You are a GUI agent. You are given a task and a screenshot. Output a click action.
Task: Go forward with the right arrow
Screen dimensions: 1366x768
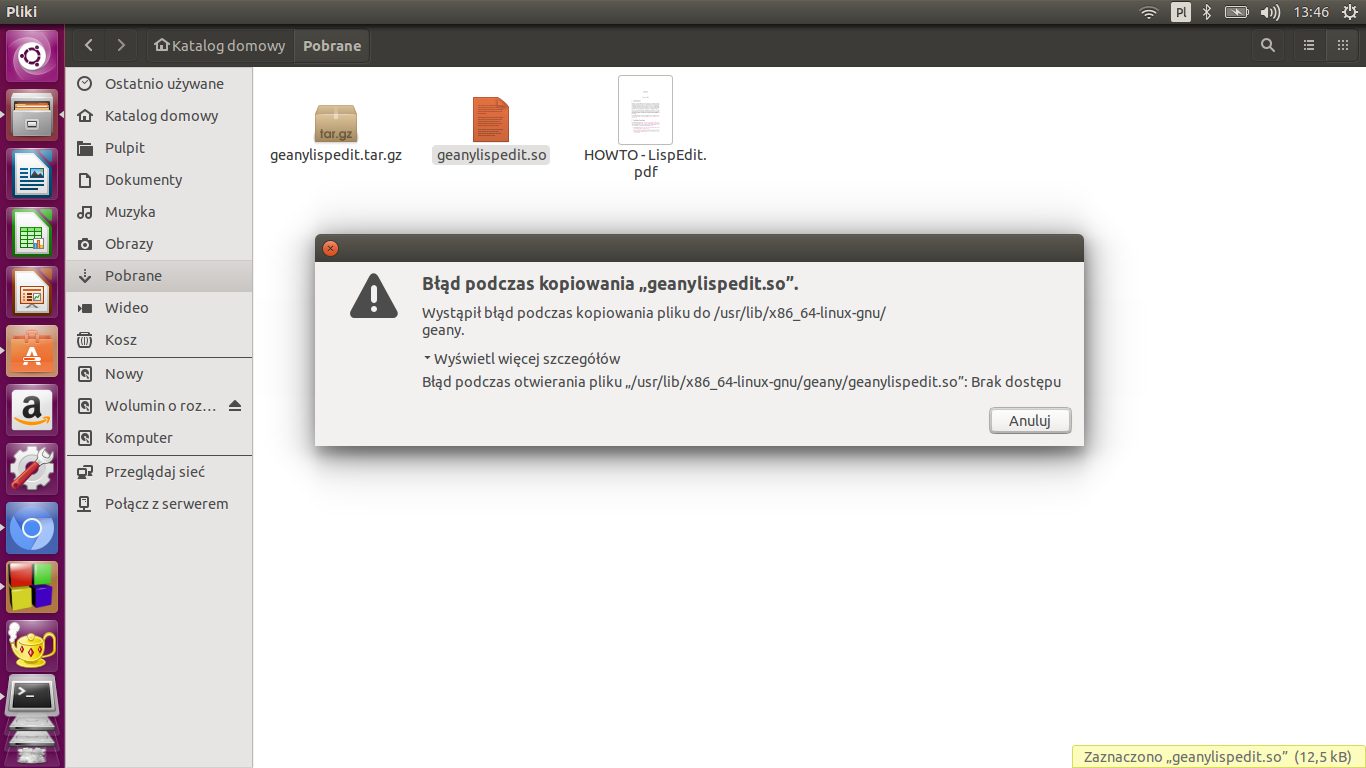point(121,45)
